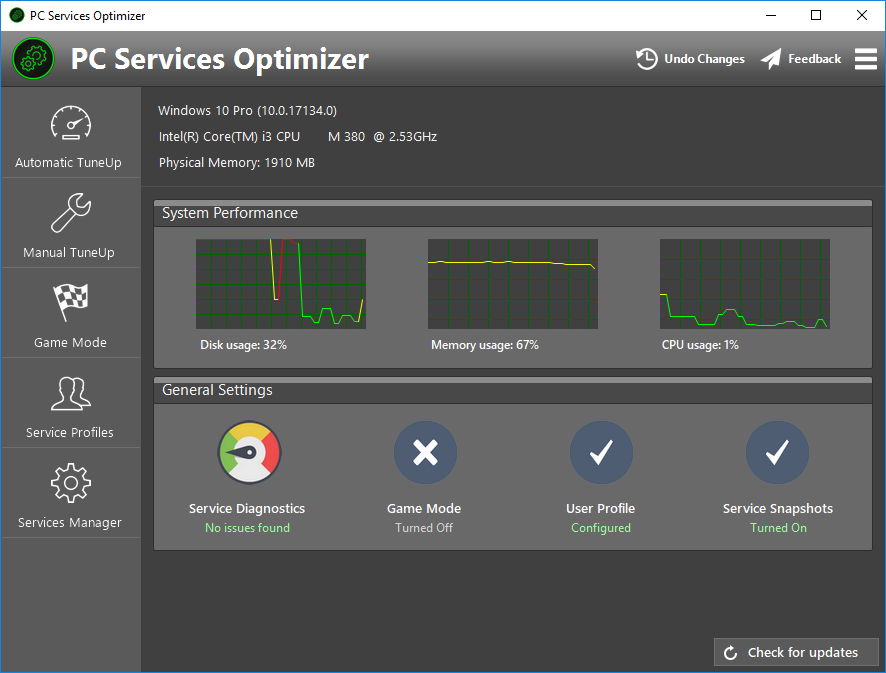
Task: Click the CPU usage performance graph
Action: [x=745, y=284]
